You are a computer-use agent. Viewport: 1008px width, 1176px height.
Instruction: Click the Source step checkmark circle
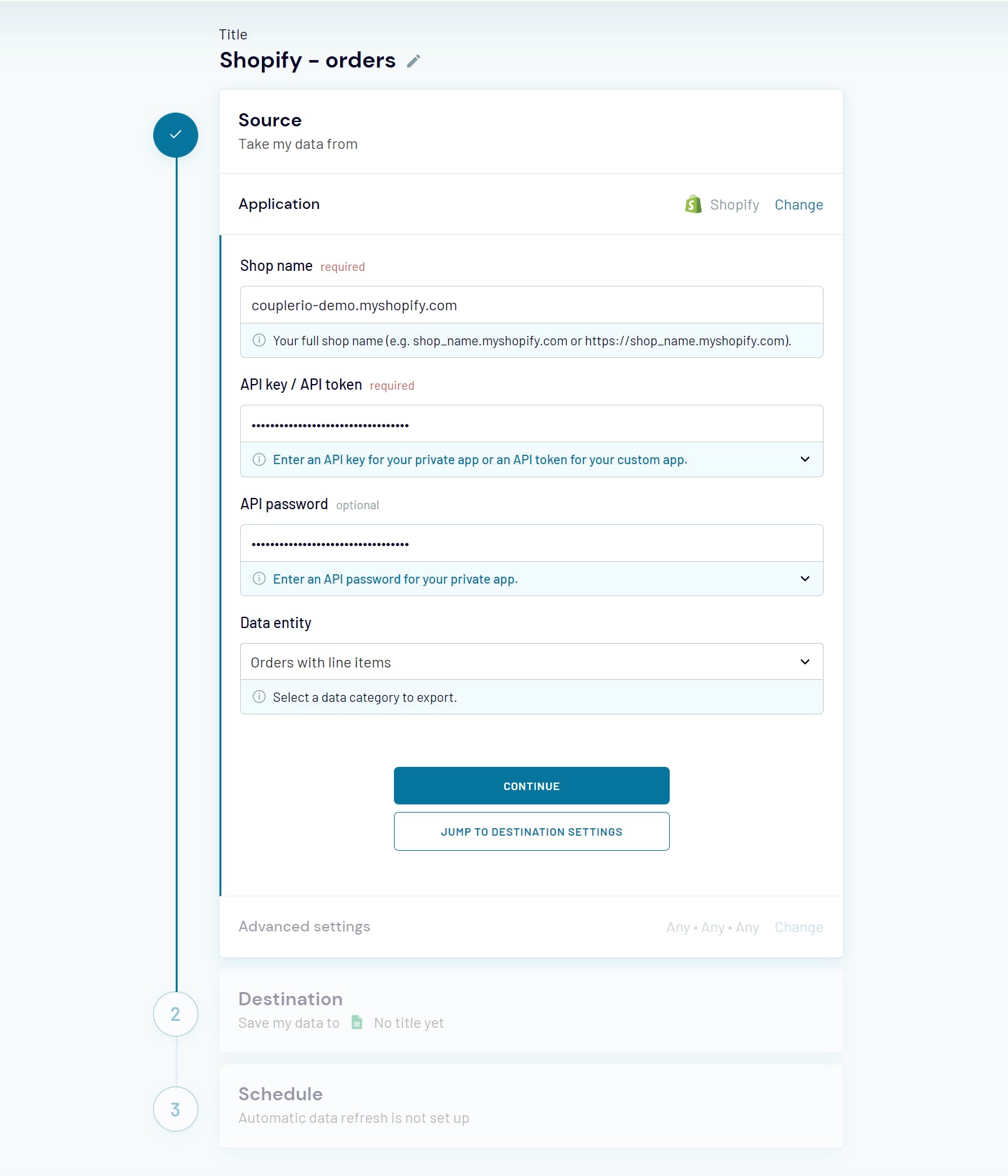point(176,135)
